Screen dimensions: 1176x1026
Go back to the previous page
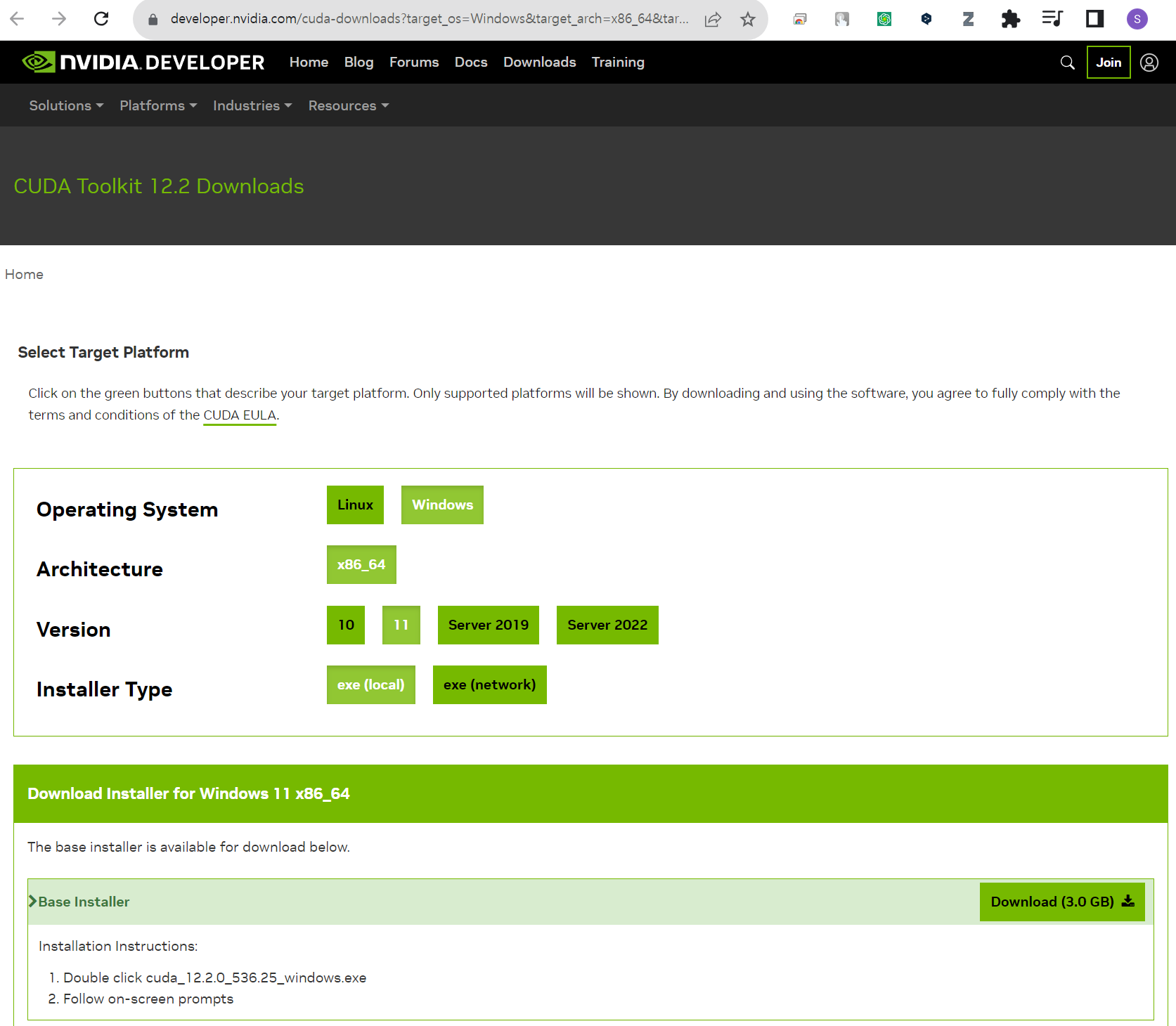(x=18, y=19)
